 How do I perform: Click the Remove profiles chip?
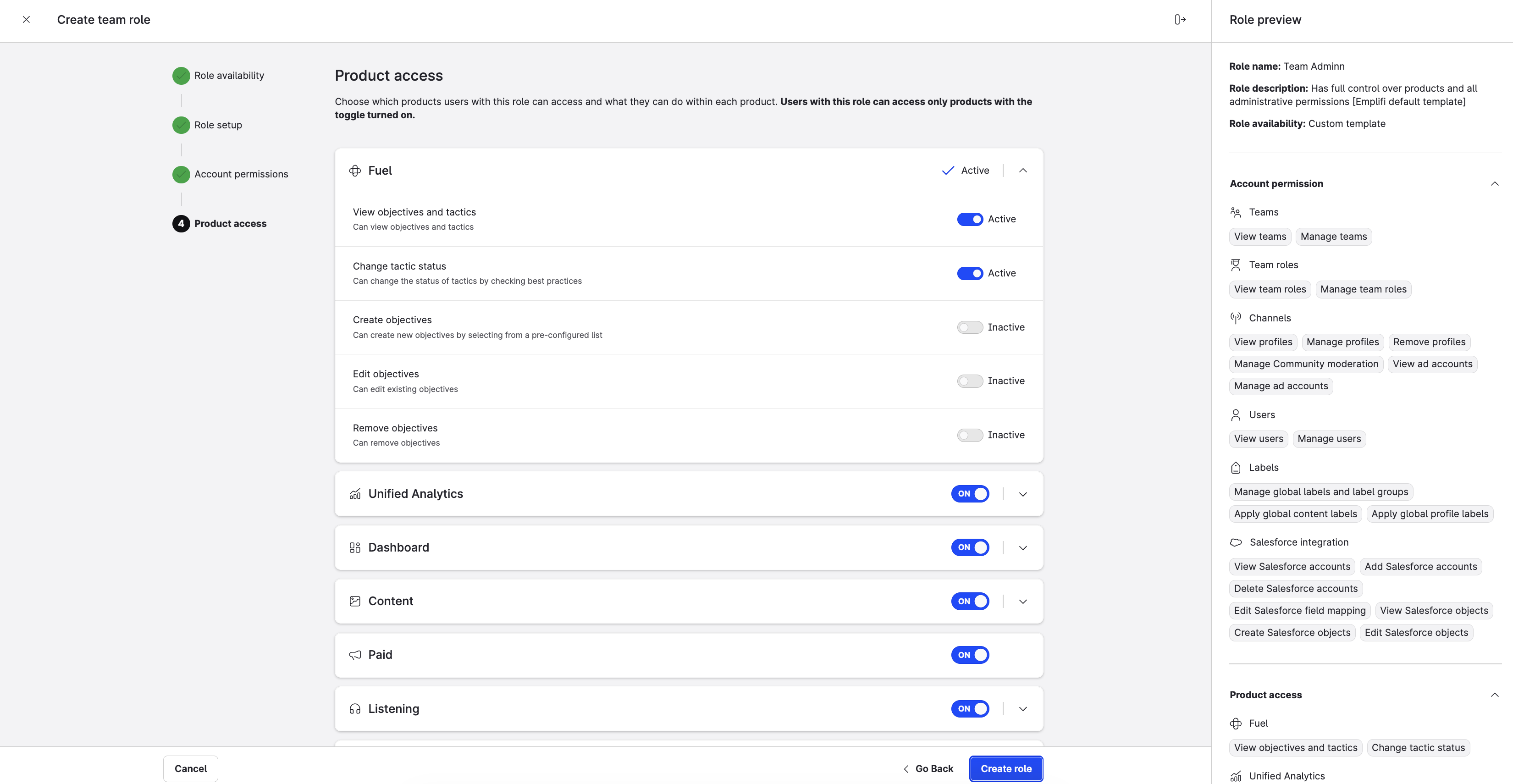1429,342
